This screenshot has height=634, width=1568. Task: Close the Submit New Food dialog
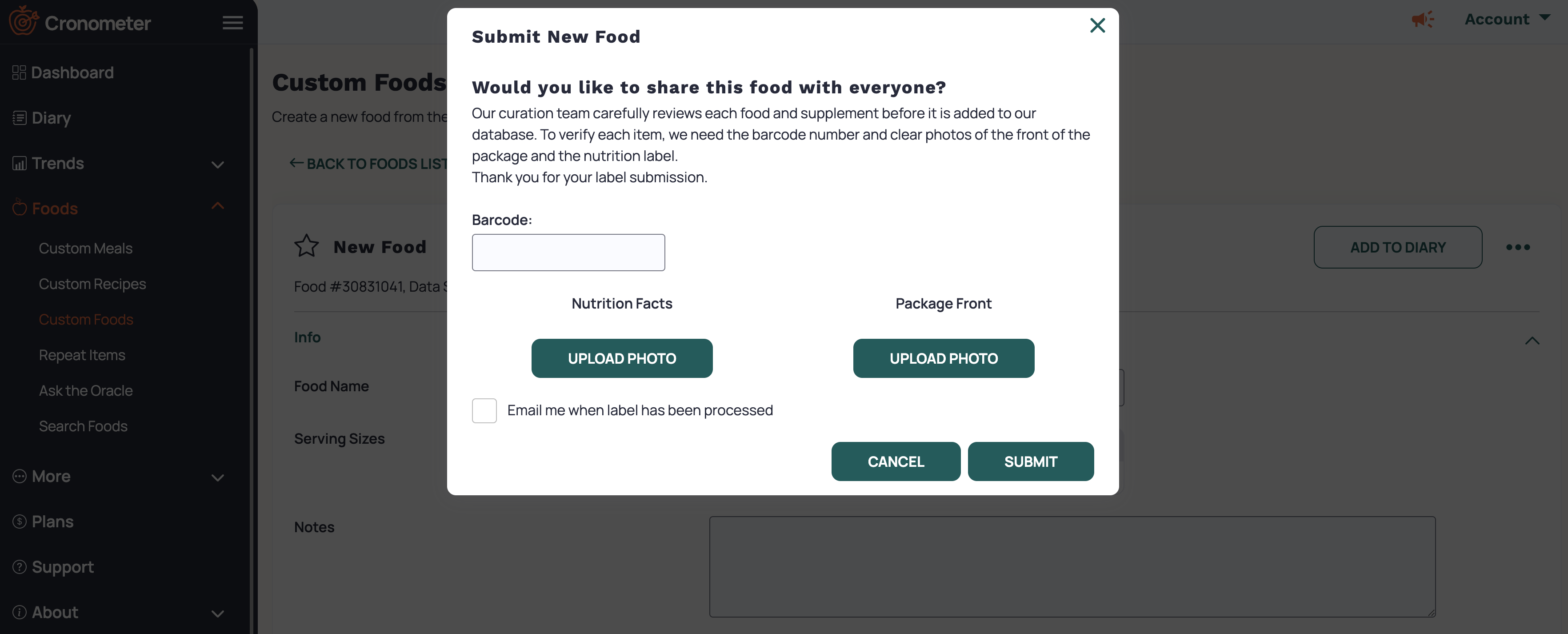1097,26
